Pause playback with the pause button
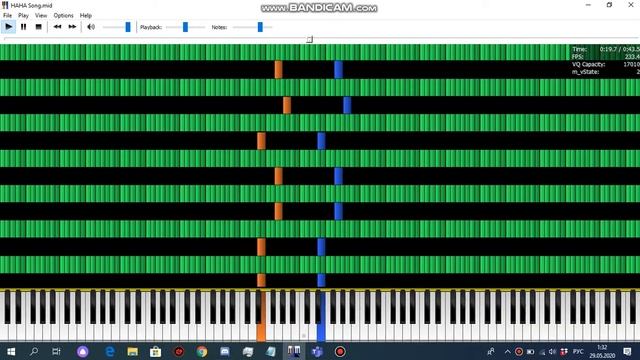Image resolution: width=640 pixels, height=360 pixels. (24, 27)
